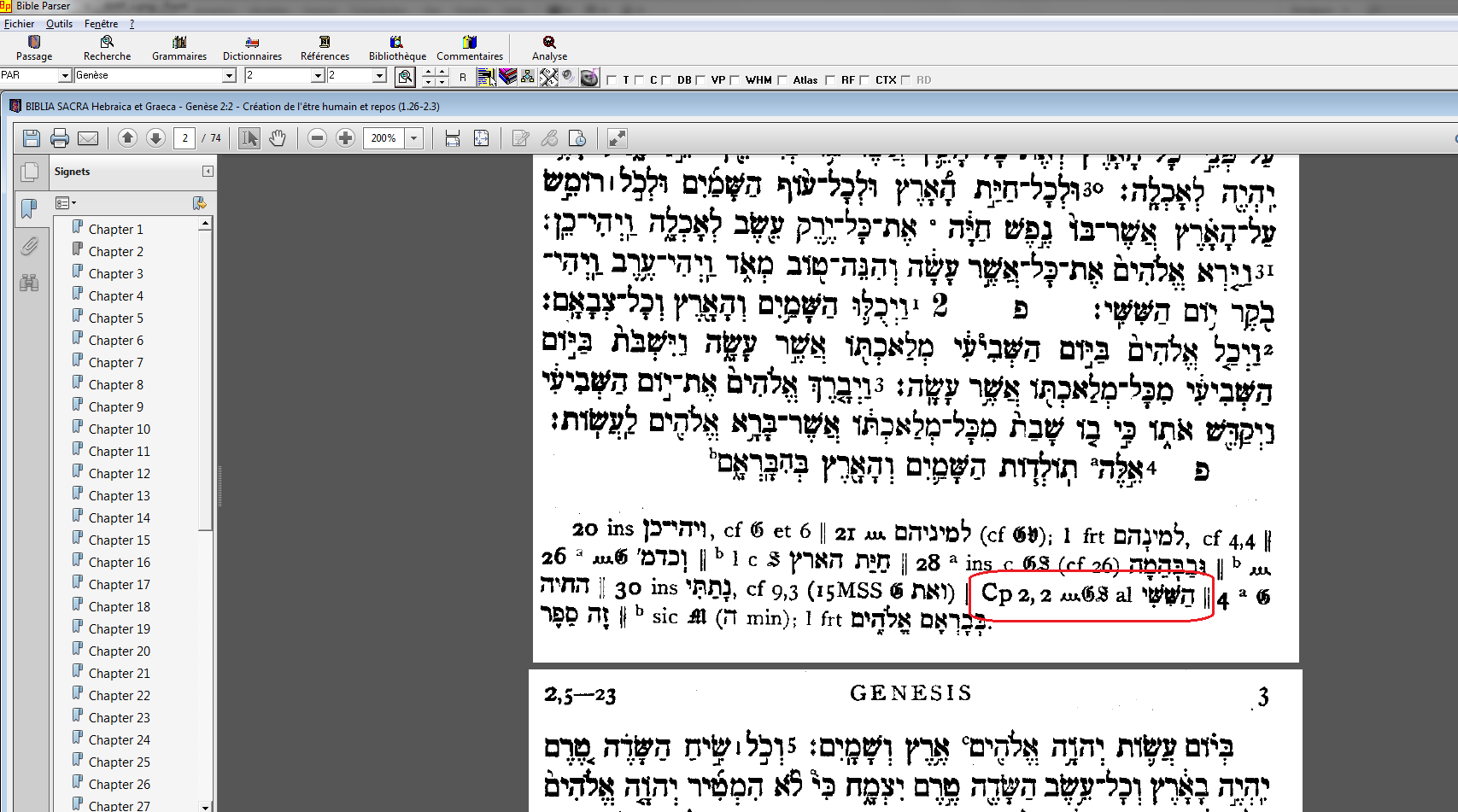1458x812 pixels.
Task: Toggle the RF checkbox
Action: pos(830,80)
